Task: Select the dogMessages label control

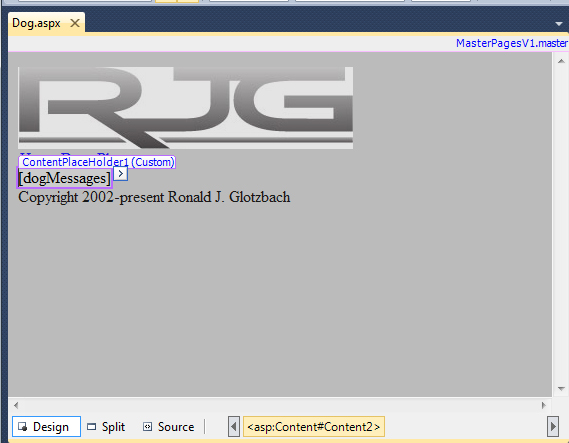Action: click(x=65, y=178)
